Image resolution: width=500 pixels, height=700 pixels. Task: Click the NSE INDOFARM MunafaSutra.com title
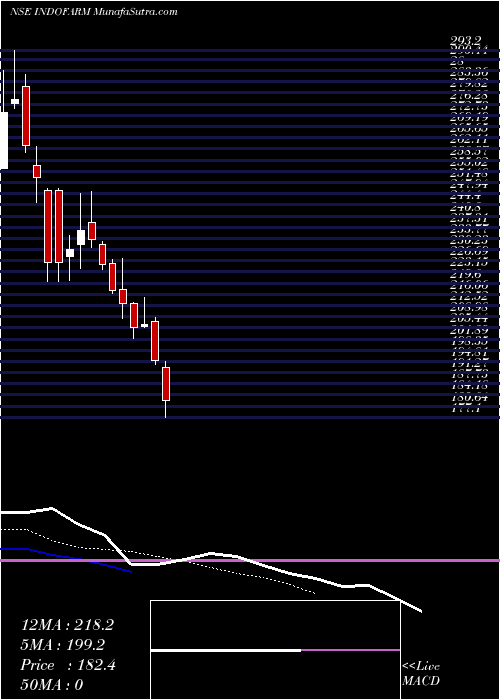point(94,12)
